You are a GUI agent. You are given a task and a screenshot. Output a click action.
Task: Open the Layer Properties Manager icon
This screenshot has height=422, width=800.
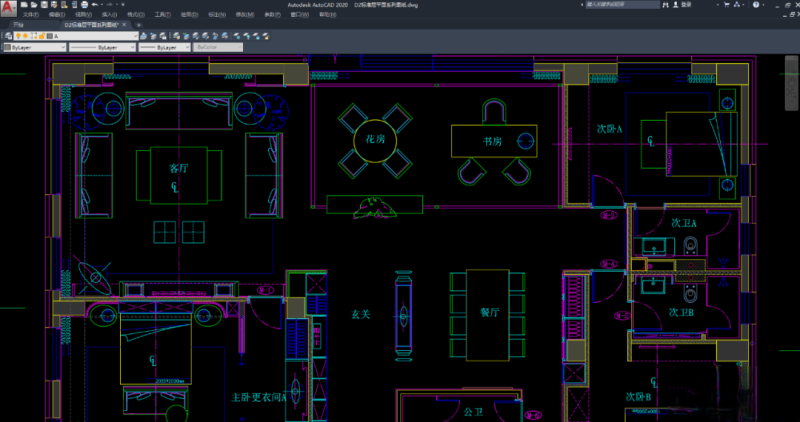pyautogui.click(x=7, y=35)
